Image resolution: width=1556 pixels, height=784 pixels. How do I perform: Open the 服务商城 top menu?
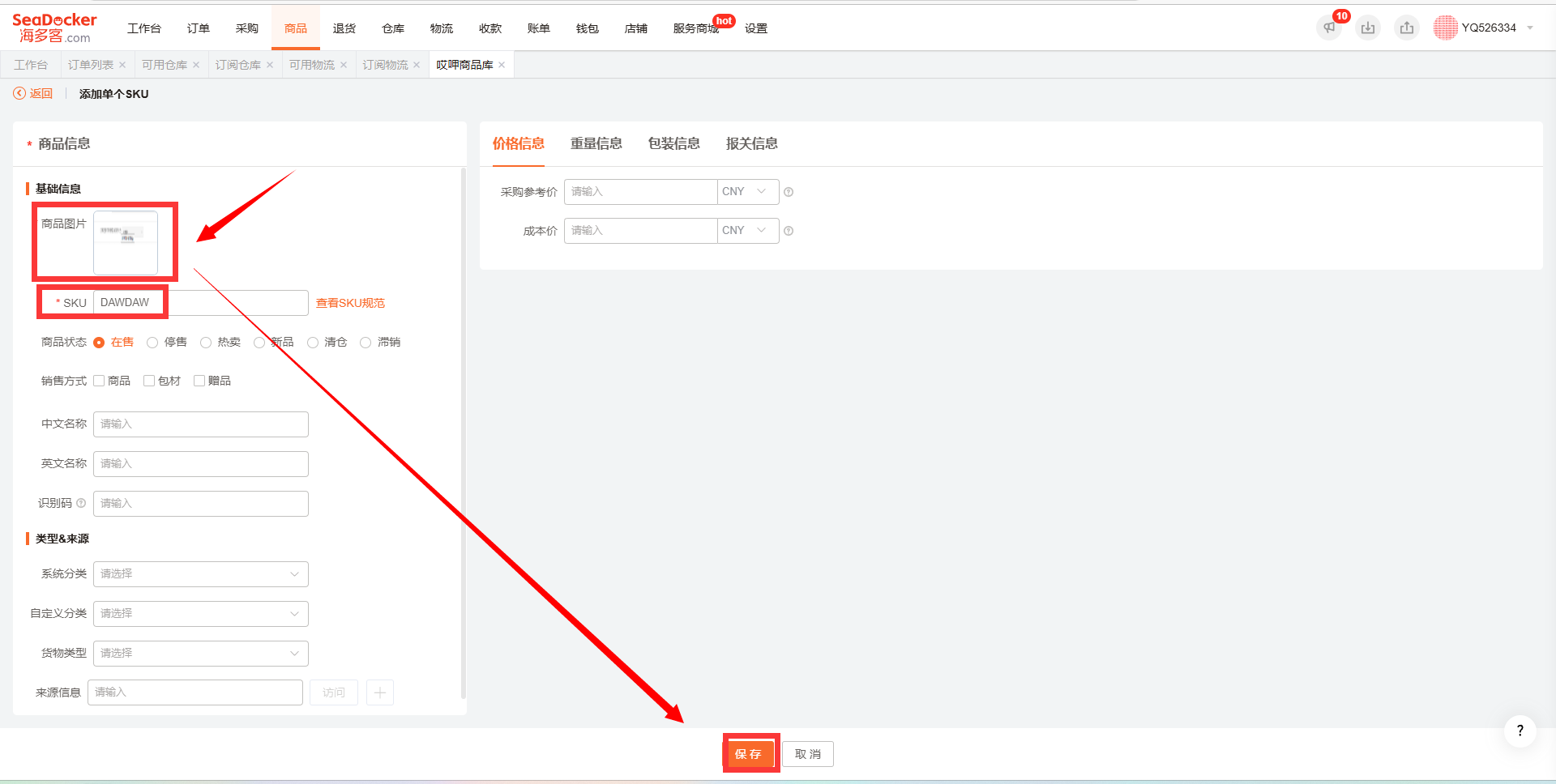point(696,28)
